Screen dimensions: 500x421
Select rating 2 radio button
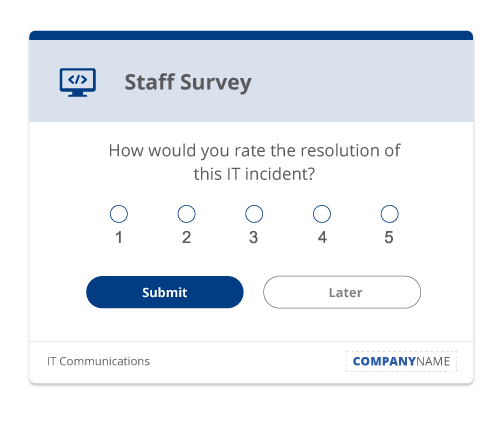[x=186, y=214]
